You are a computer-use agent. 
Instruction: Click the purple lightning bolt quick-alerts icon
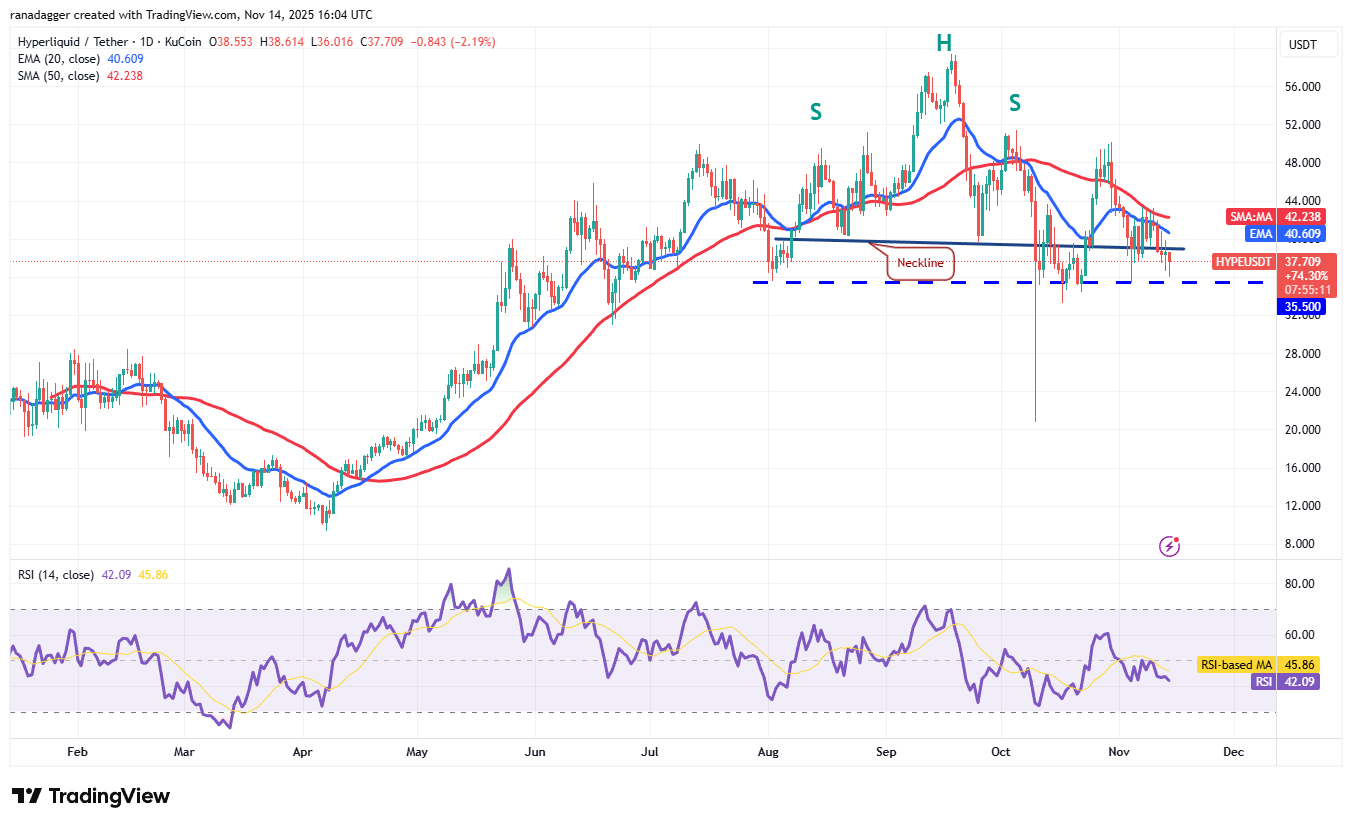[1167, 546]
